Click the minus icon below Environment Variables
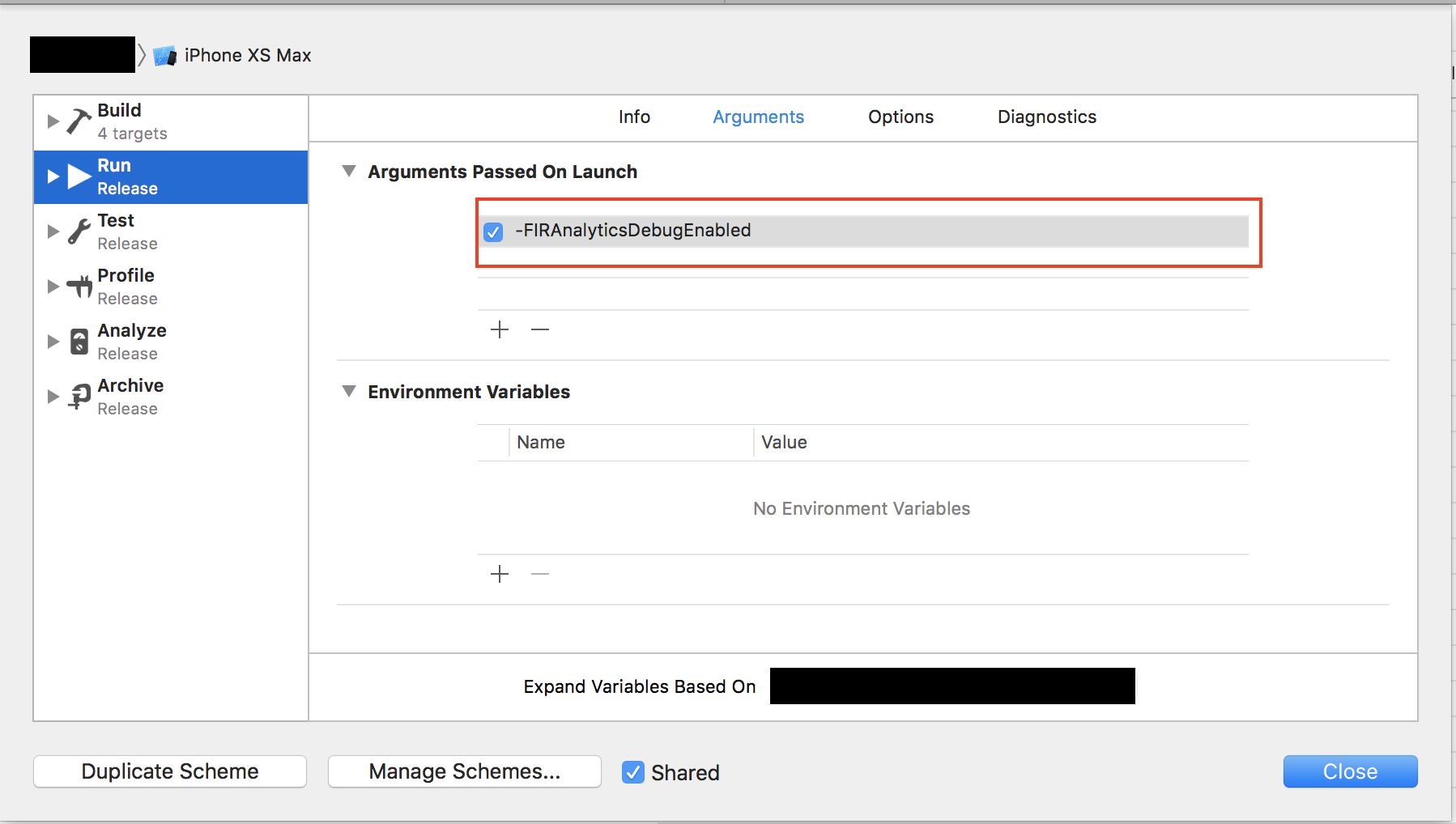The image size is (1456, 824). tap(540, 574)
